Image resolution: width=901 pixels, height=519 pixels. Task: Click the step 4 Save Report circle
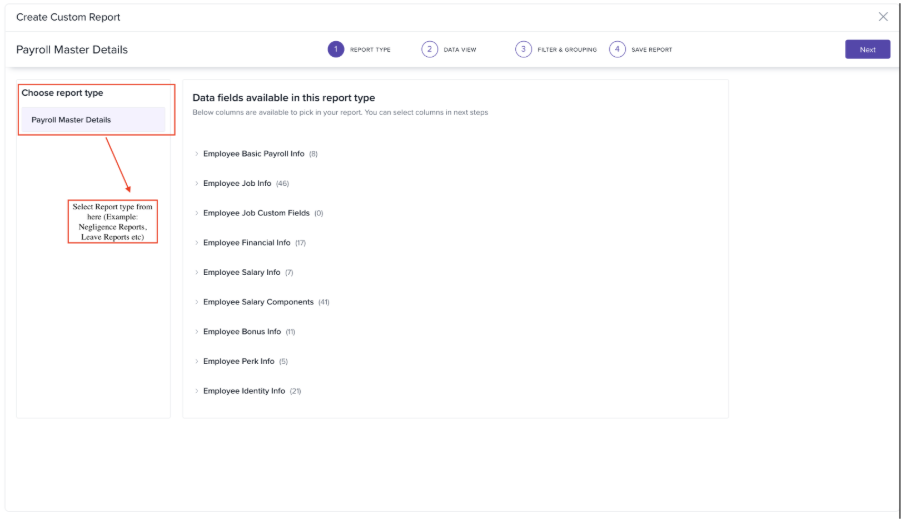617,49
